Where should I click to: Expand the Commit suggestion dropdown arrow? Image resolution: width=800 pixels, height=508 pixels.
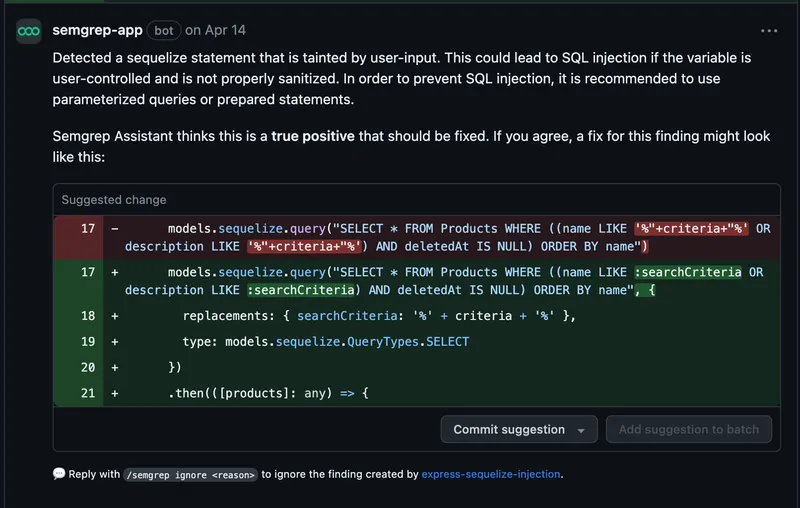coord(581,430)
